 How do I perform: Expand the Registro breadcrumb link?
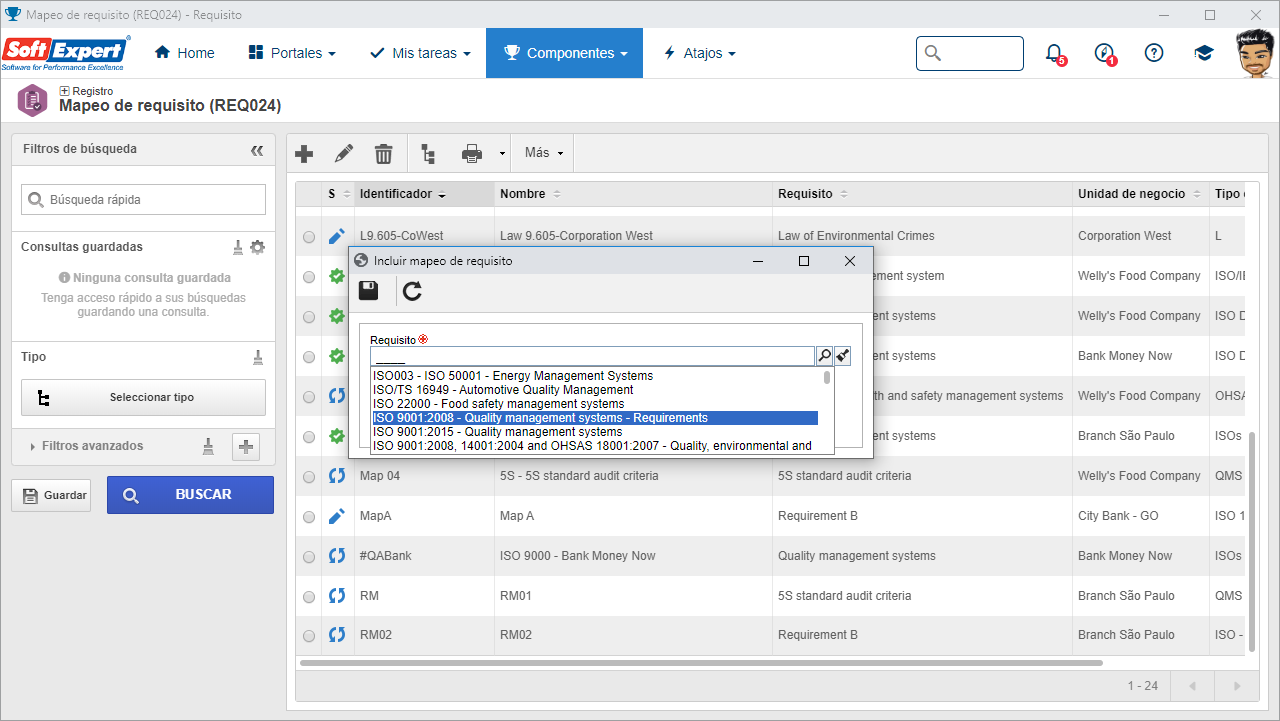click(86, 91)
